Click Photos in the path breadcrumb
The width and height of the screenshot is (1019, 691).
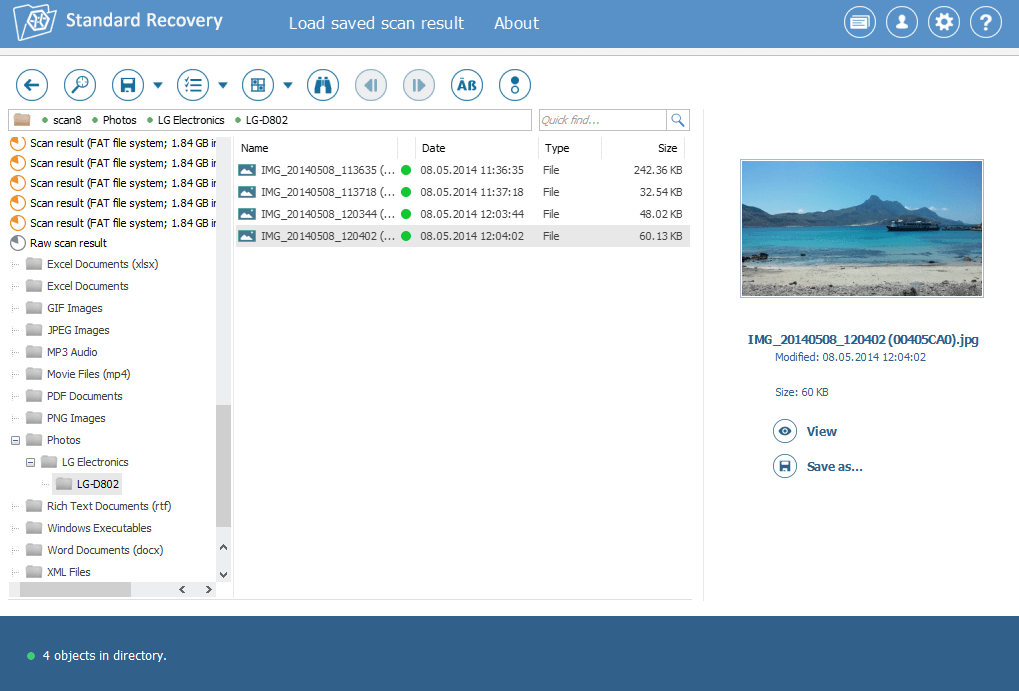point(120,120)
